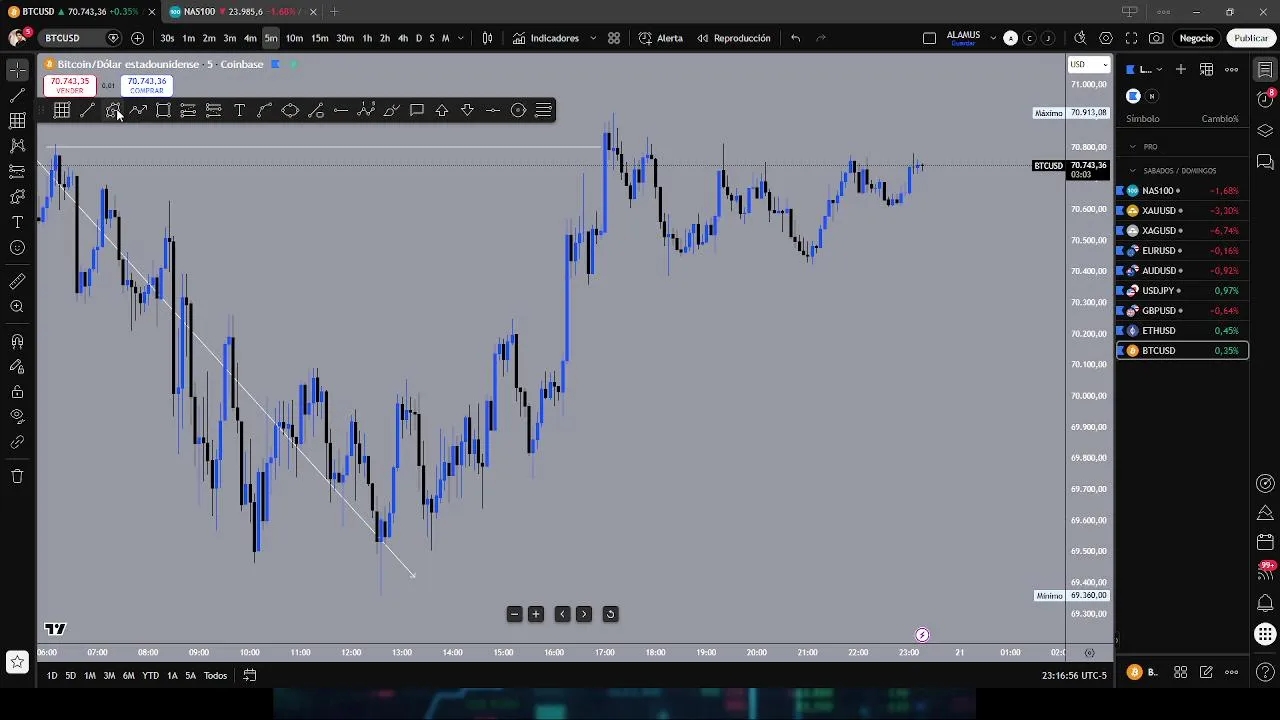The image size is (1280, 720).
Task: Delete drawings with the trash icon
Action: [x=17, y=476]
